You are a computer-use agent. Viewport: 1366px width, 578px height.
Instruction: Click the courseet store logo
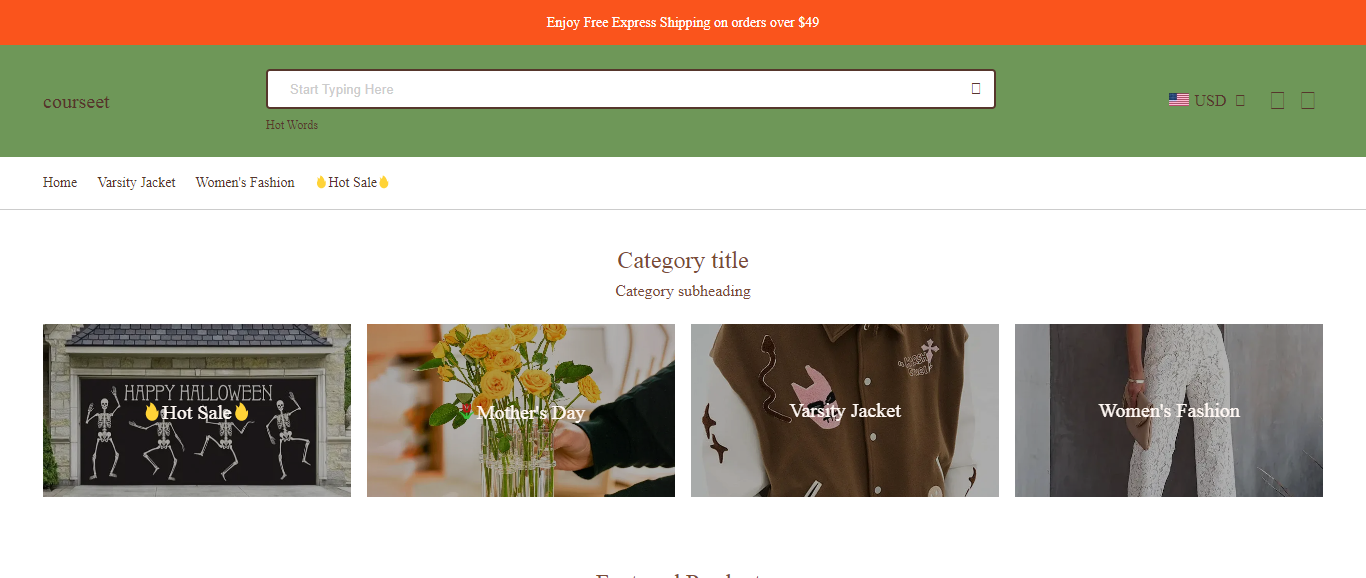[x=76, y=102]
